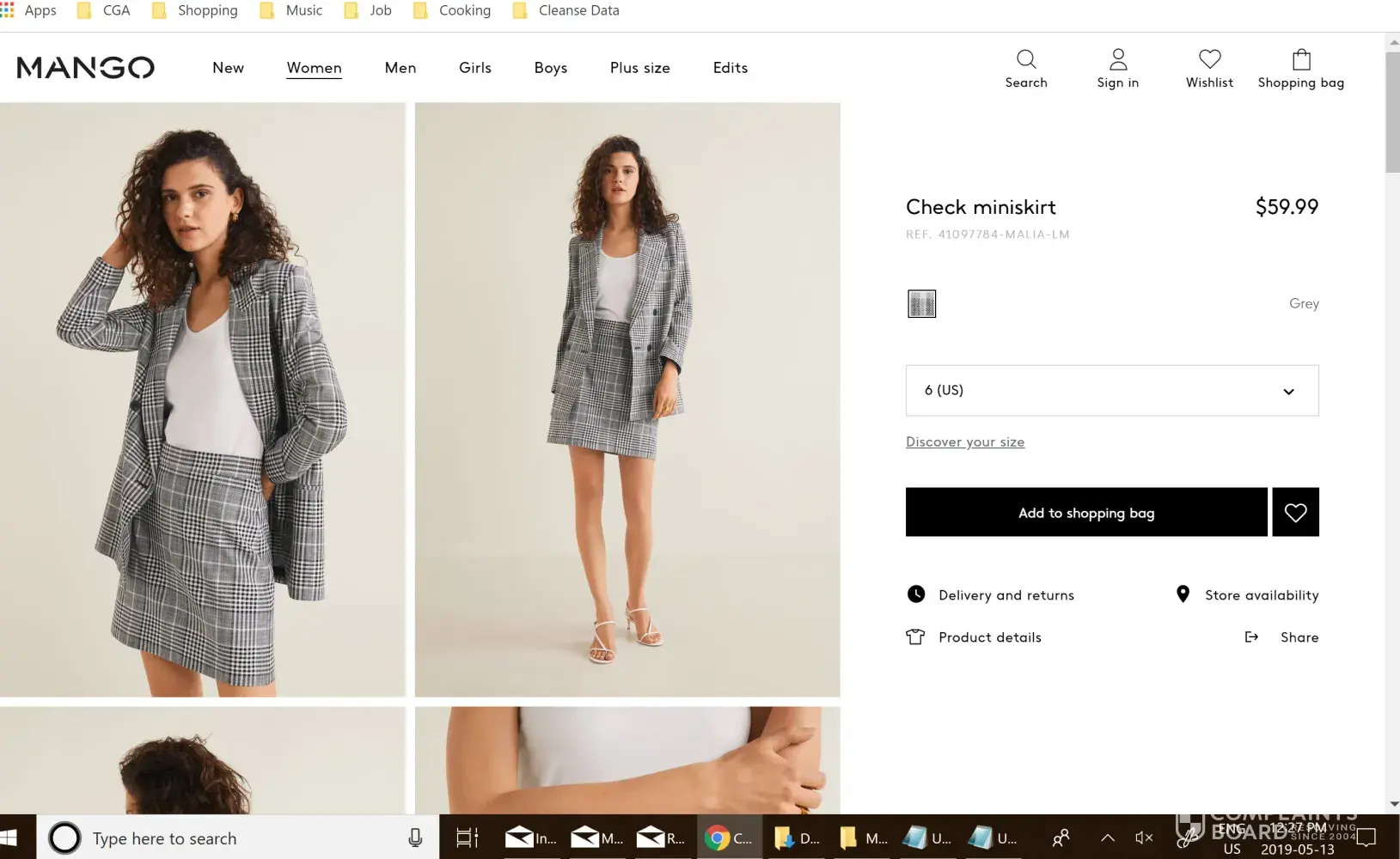
Task: Open the Action Center notification icon
Action: click(x=1366, y=838)
